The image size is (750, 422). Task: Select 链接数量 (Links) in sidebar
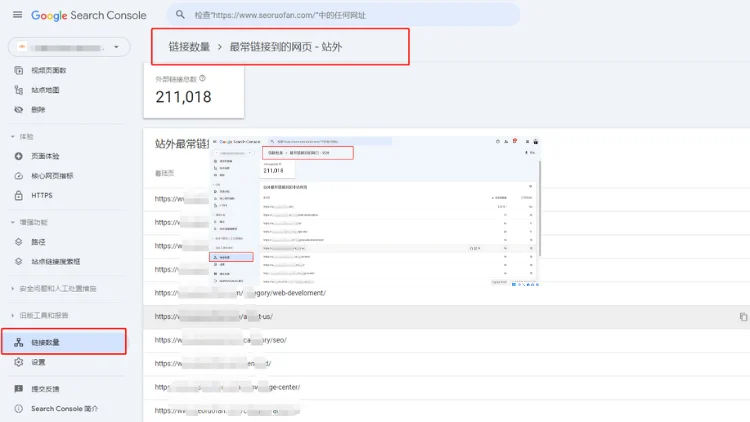[x=64, y=342]
